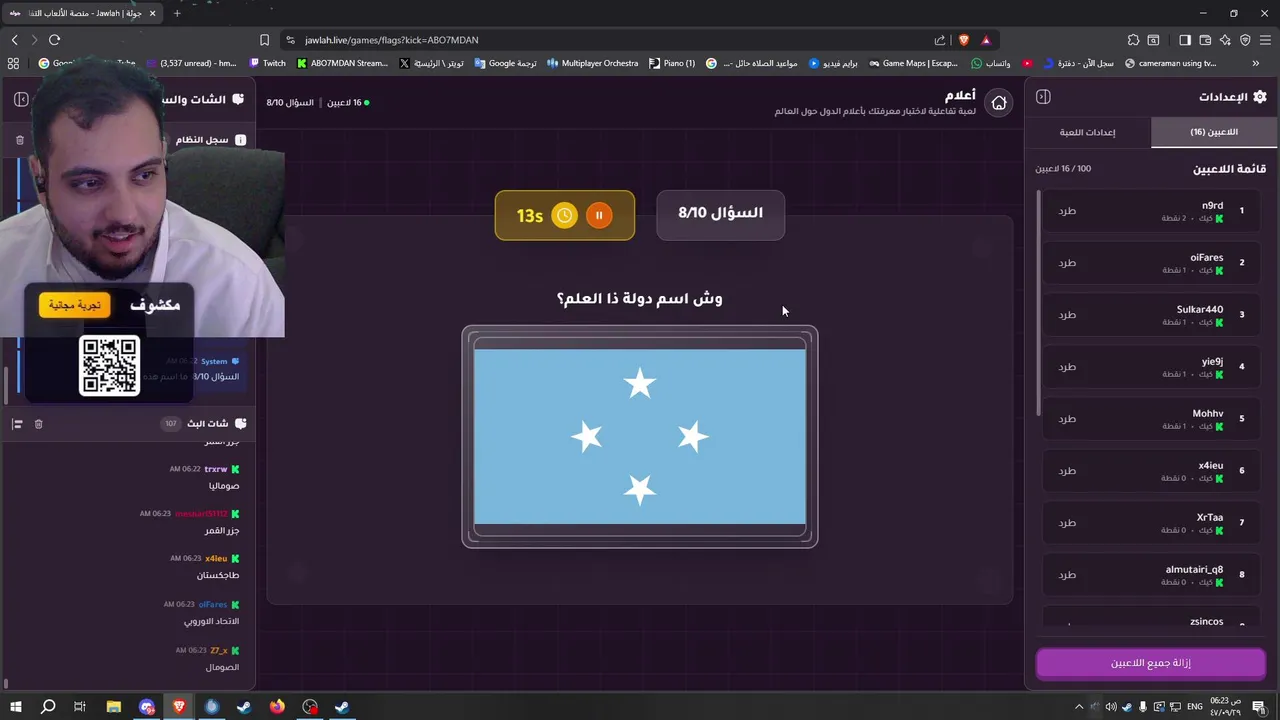
Task: Open the Windows Start menu
Action: pyautogui.click(x=15, y=707)
